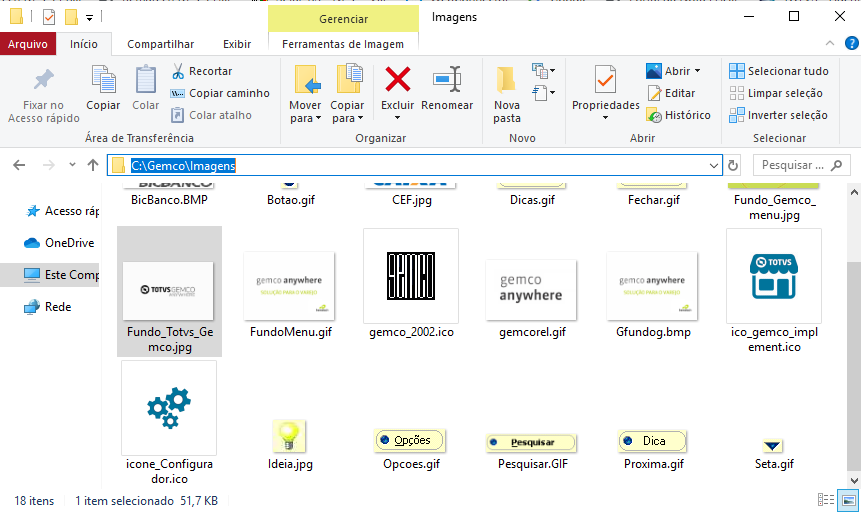
Task: Go up one folder level
Action: pos(93,165)
